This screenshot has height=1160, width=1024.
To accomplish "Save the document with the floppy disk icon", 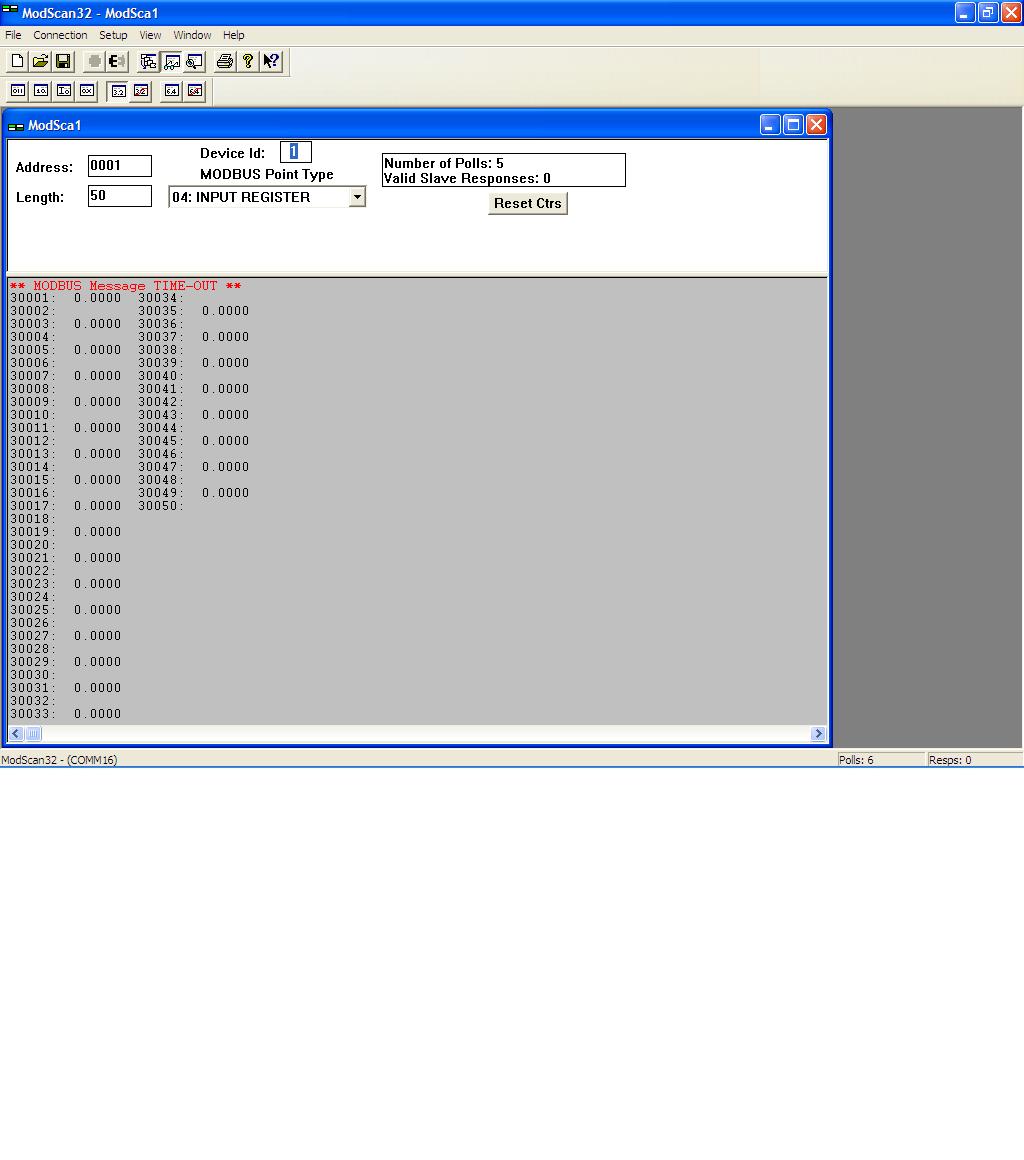I will coord(63,61).
